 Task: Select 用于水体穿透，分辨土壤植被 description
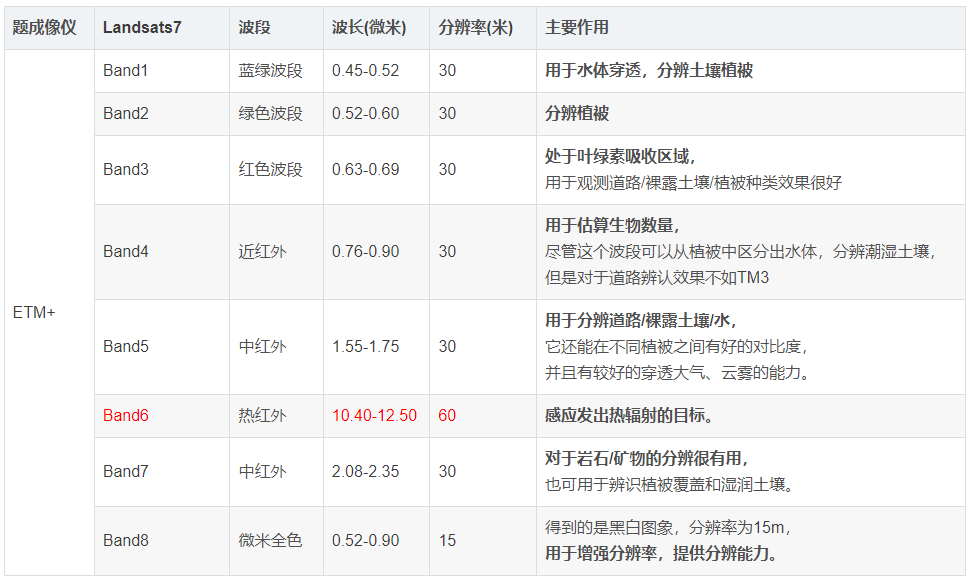[649, 71]
